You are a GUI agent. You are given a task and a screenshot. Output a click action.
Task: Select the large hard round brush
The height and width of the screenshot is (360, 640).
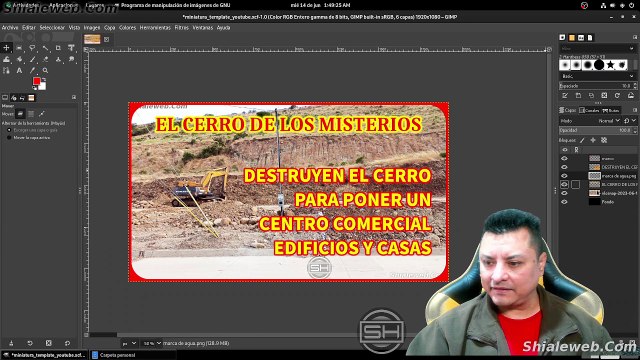tap(599, 64)
